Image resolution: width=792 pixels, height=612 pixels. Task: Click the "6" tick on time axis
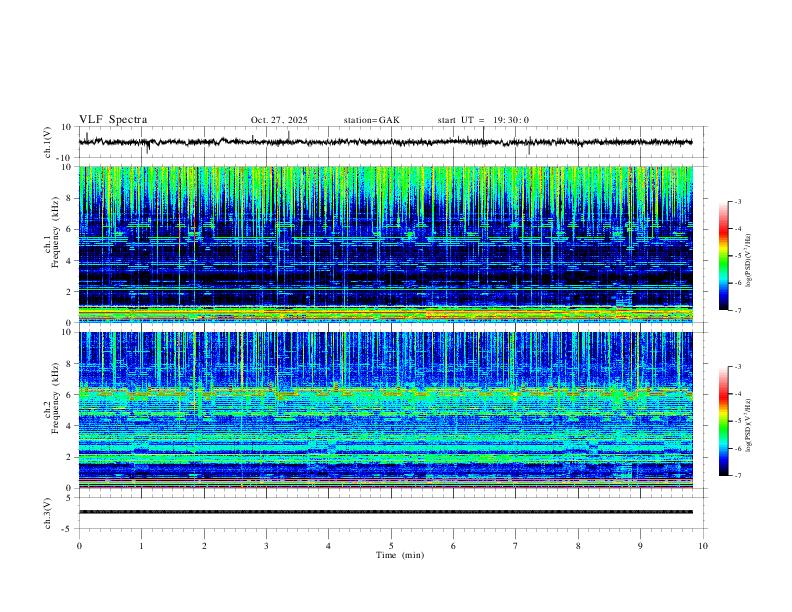[453, 546]
